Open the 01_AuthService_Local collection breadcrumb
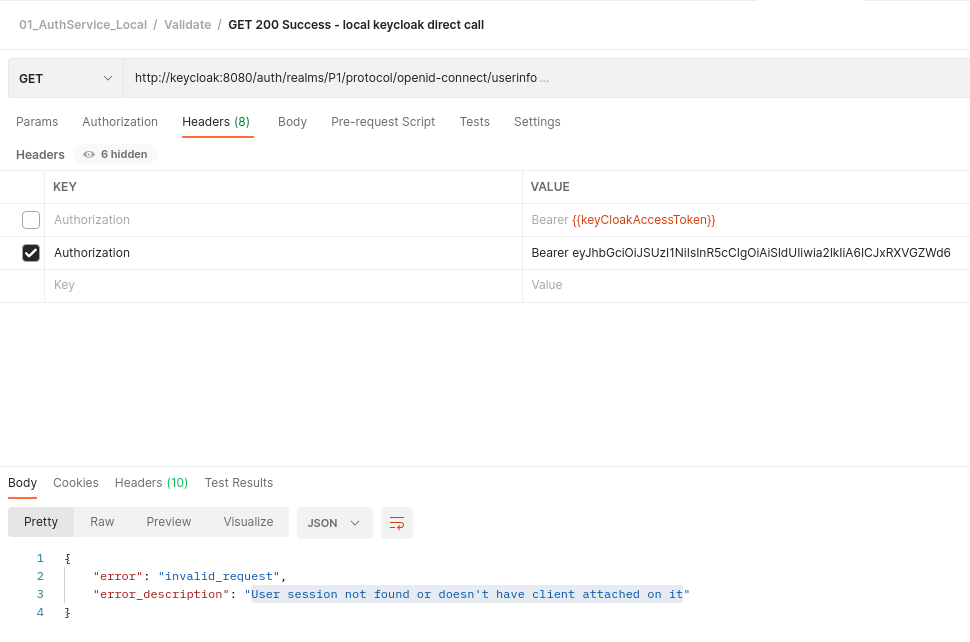Image resolution: width=970 pixels, height=642 pixels. click(x=83, y=24)
